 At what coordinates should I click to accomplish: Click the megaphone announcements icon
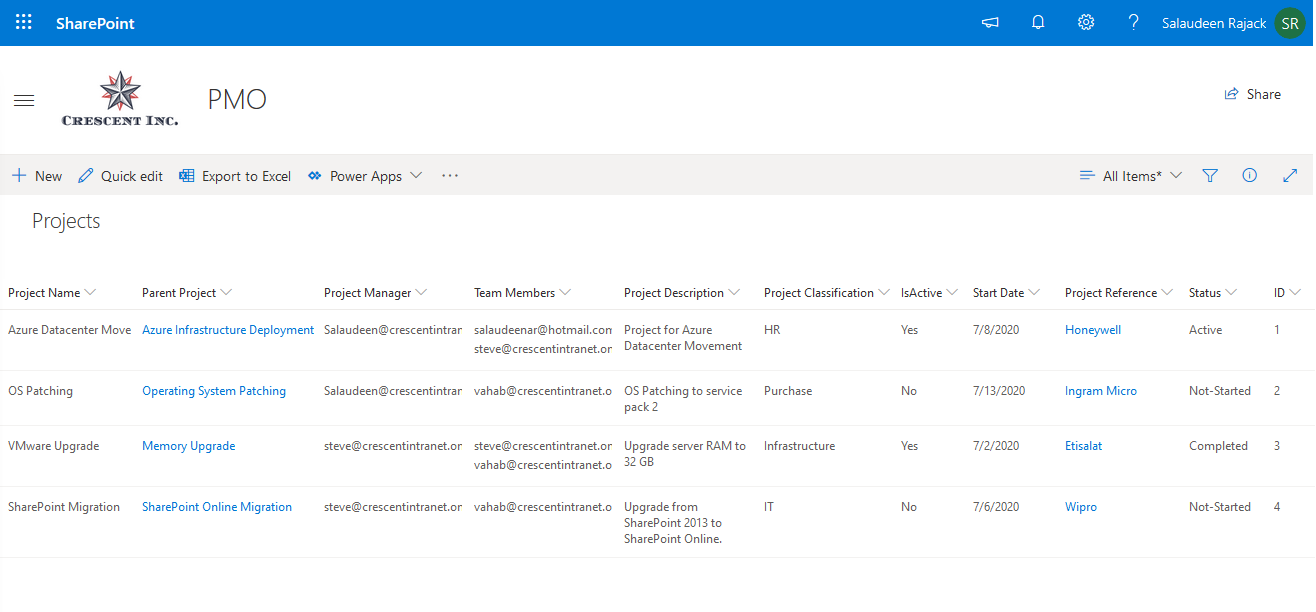click(990, 23)
